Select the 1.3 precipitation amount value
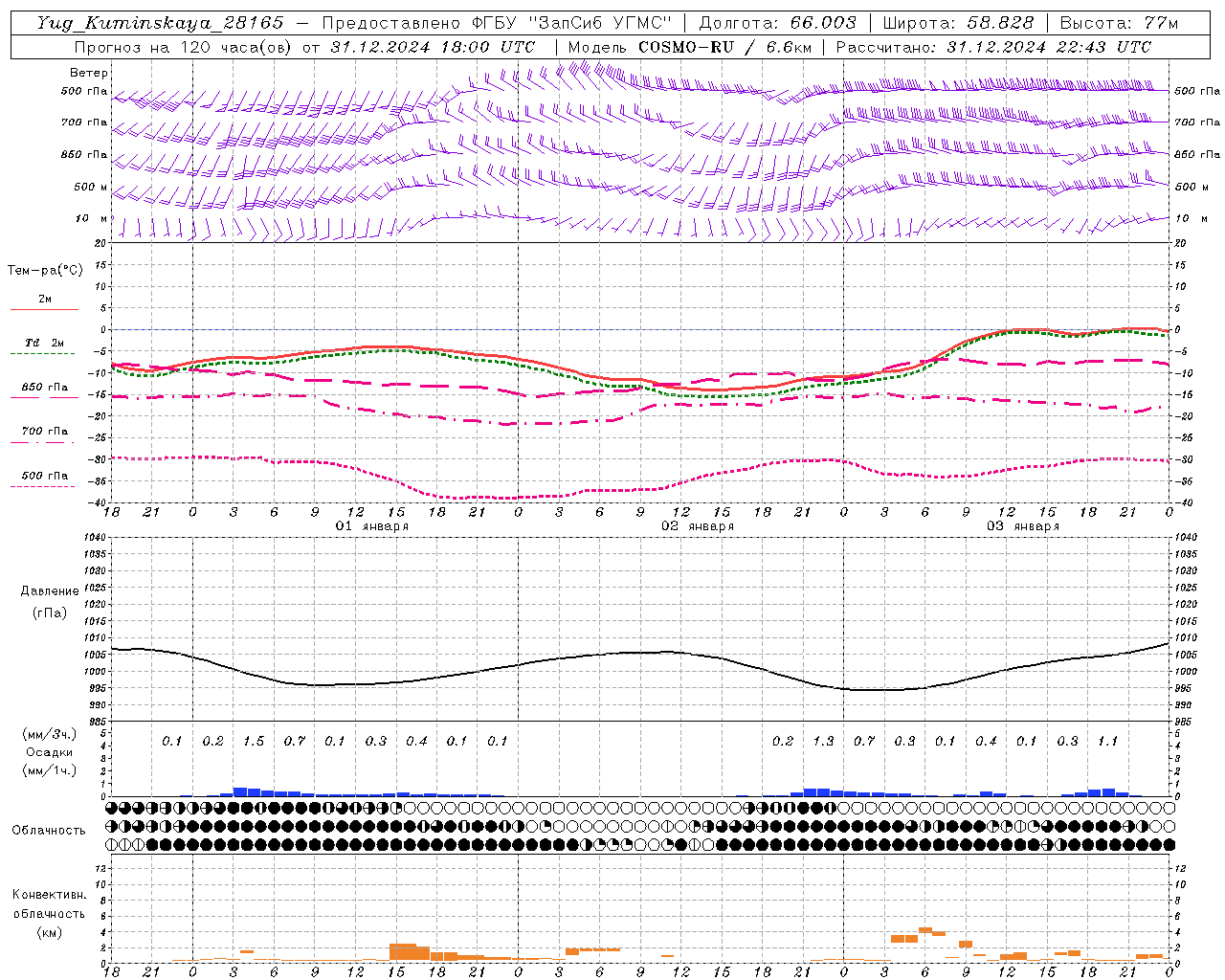The width and height of the screenshot is (1225, 980). click(x=823, y=742)
